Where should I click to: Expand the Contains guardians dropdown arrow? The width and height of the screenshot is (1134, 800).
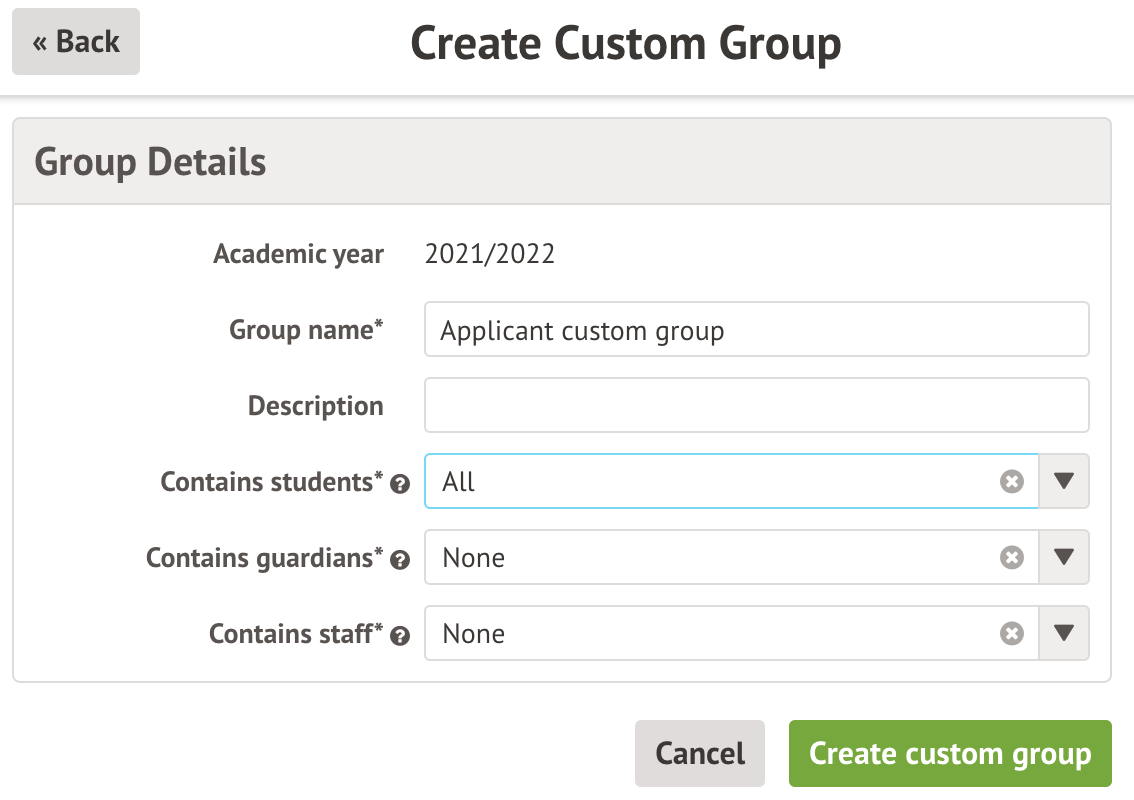pyautogui.click(x=1064, y=557)
